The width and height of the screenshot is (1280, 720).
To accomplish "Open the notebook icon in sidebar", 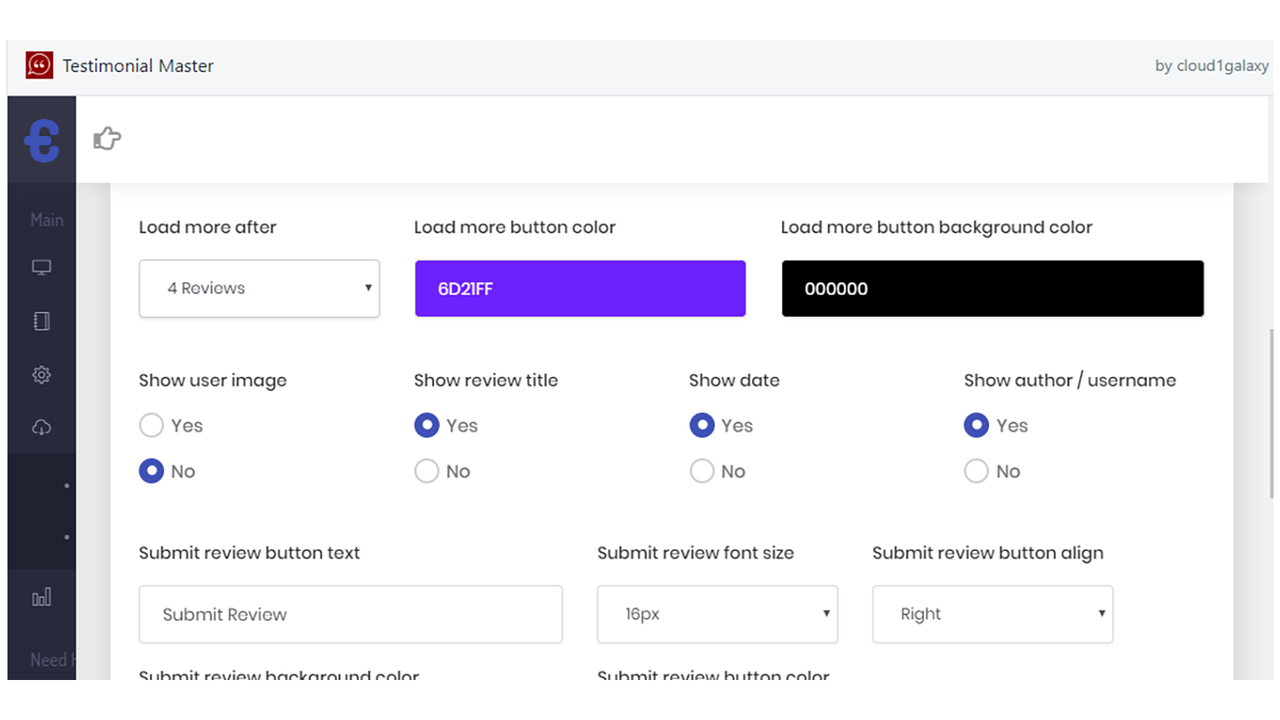I will pyautogui.click(x=41, y=321).
